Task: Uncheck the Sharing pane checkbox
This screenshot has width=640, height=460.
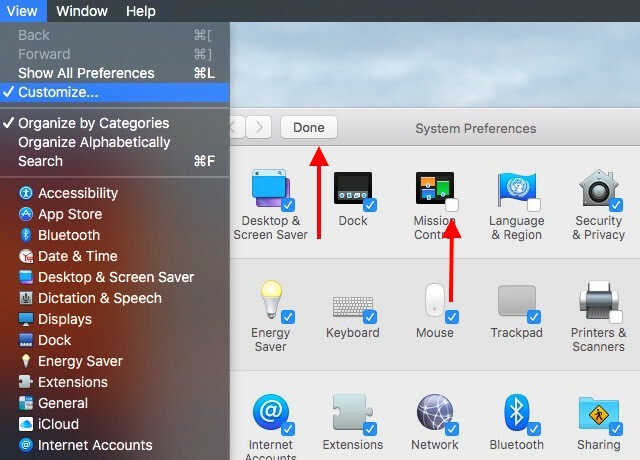Action: coord(616,429)
